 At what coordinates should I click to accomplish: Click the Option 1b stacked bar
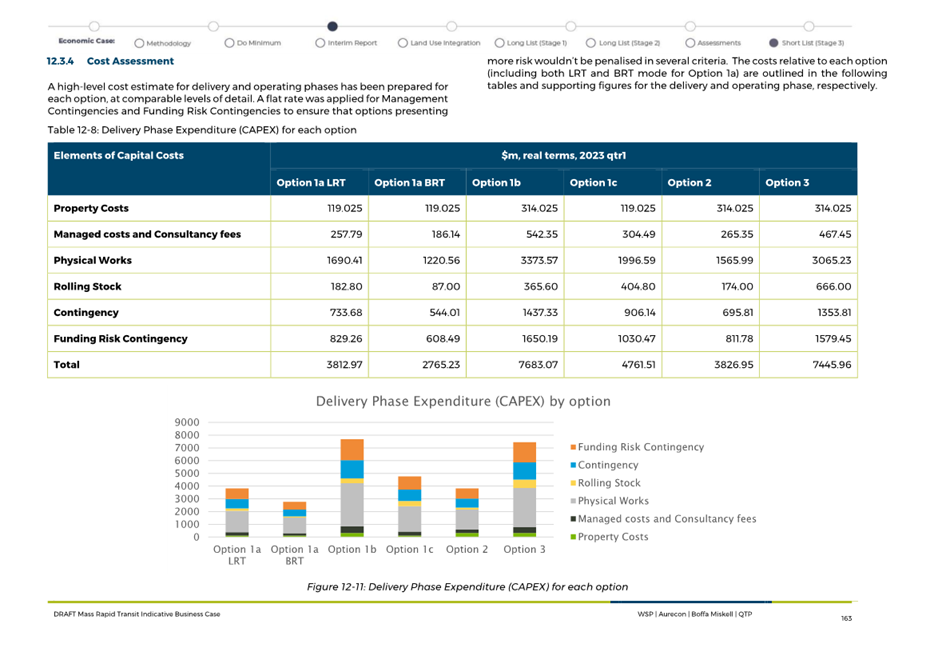click(352, 488)
